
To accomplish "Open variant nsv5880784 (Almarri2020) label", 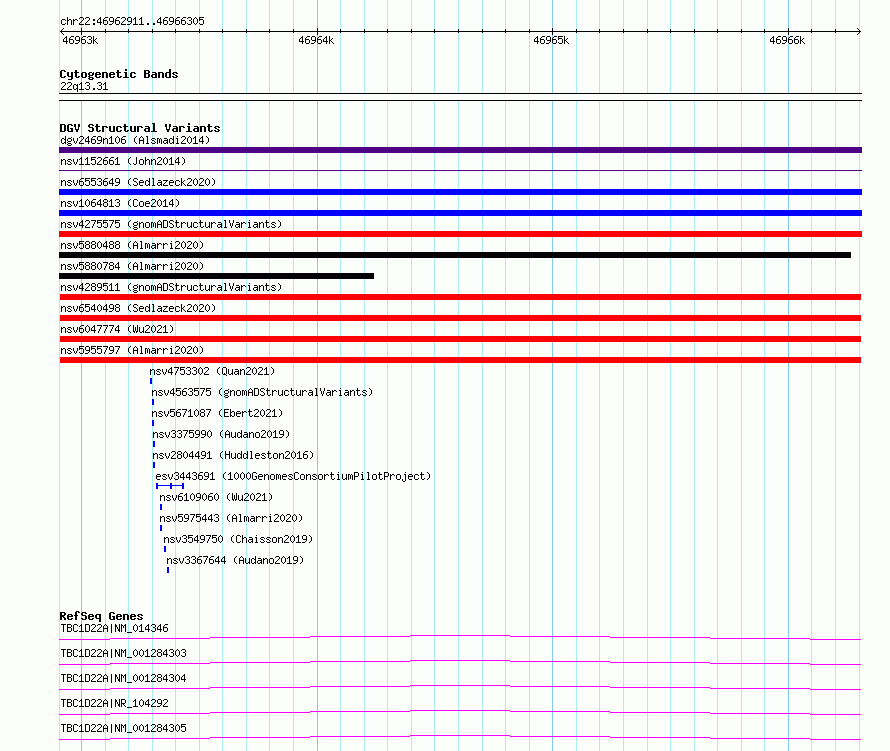I will coord(132,266).
